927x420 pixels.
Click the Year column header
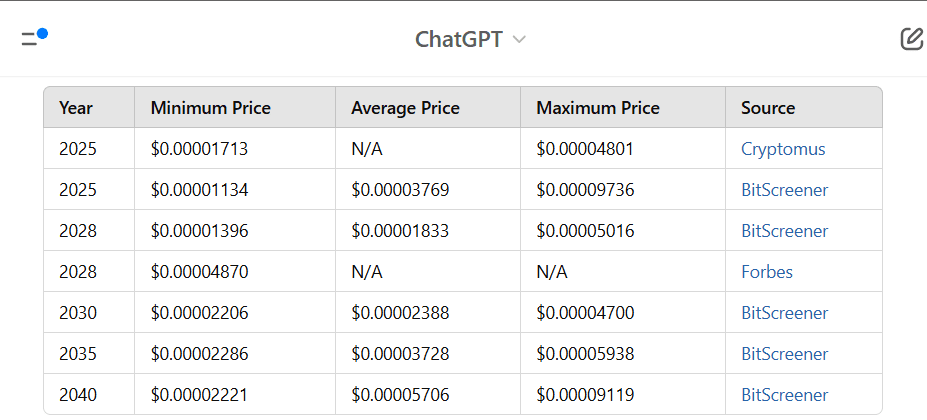pos(76,108)
